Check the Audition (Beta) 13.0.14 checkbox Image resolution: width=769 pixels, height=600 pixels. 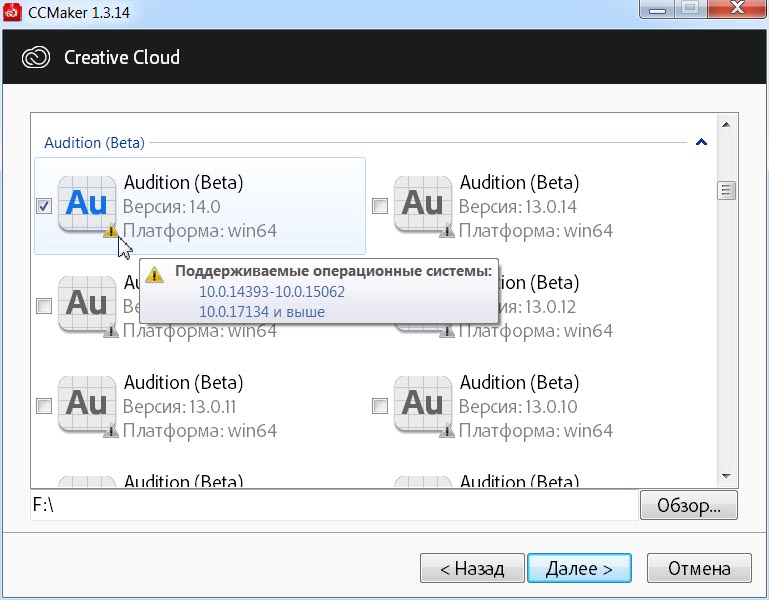coord(380,206)
